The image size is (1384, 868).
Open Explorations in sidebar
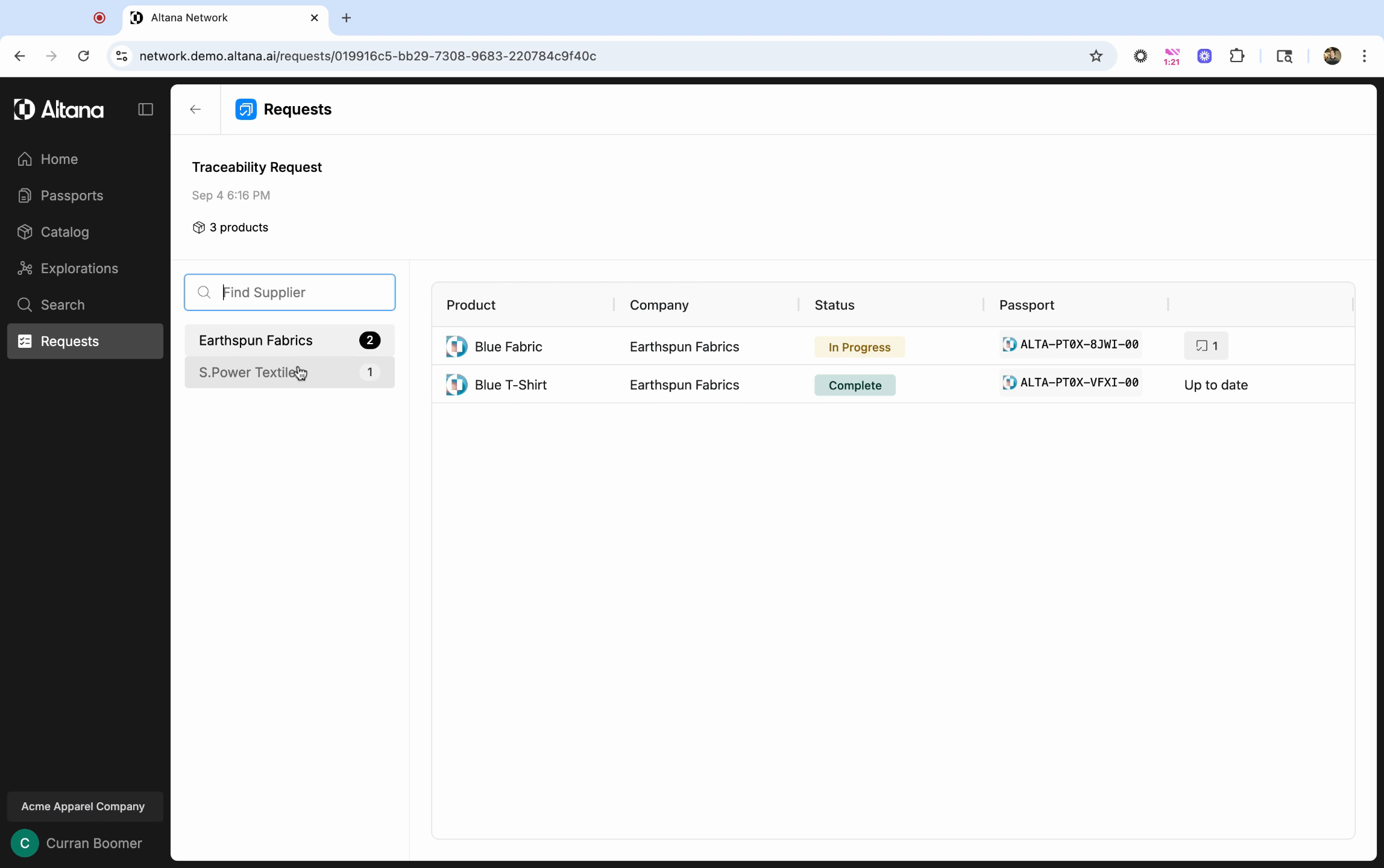tap(79, 269)
